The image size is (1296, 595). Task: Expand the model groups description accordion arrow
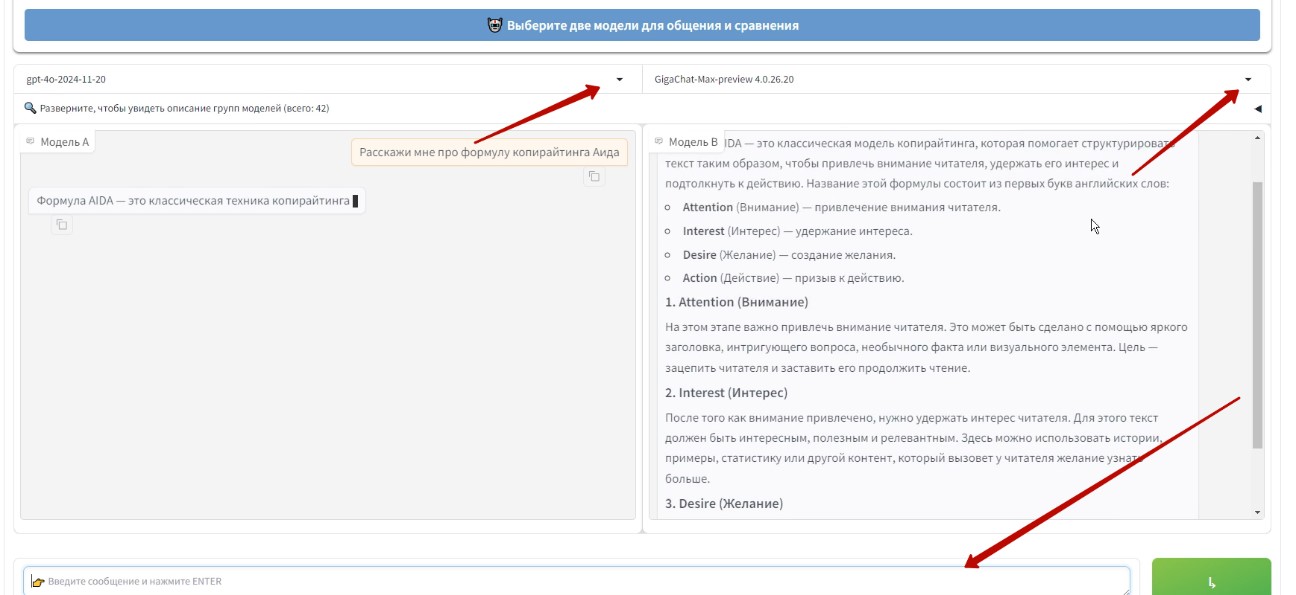[x=1257, y=108]
